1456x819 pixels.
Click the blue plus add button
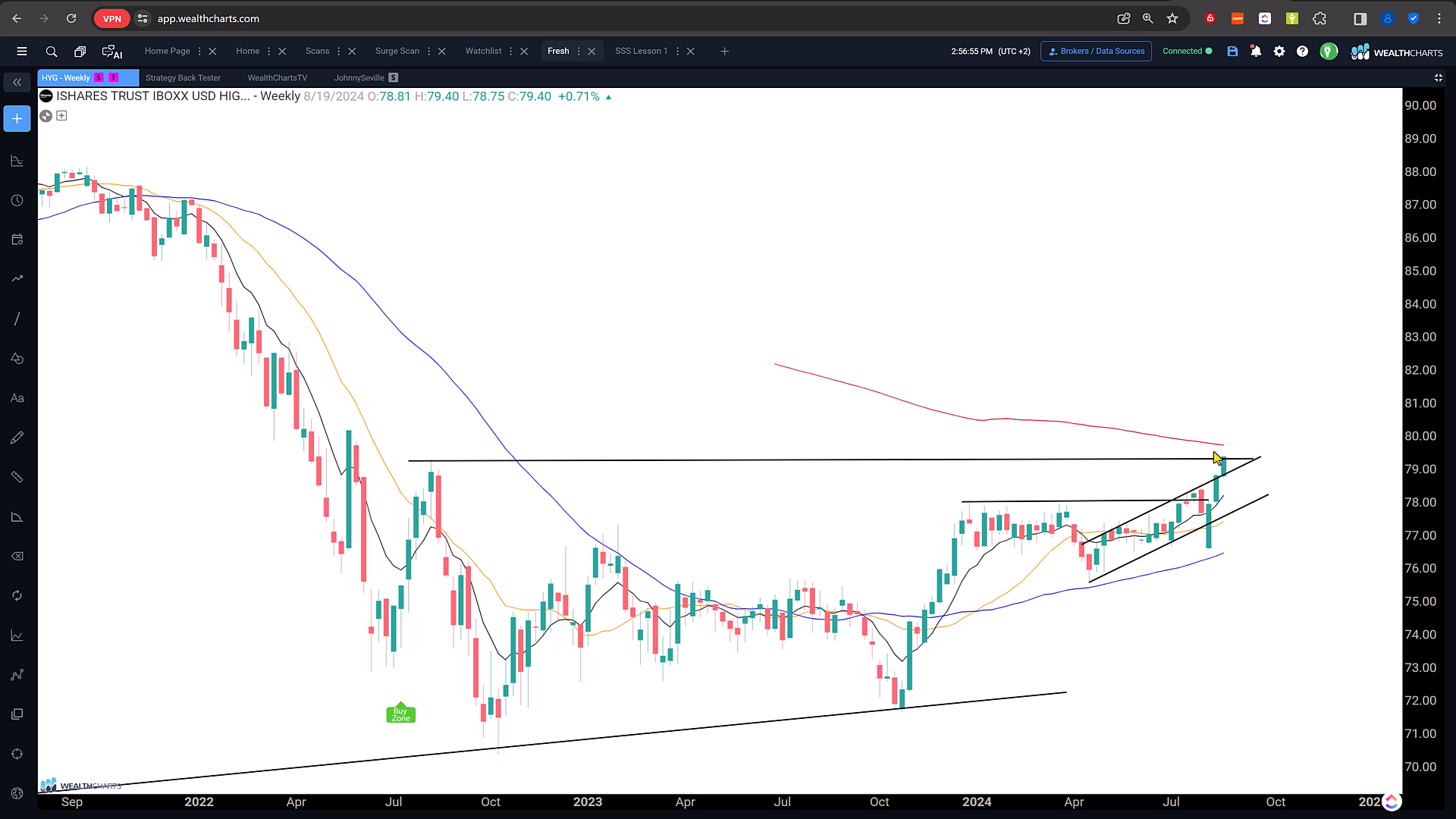pyautogui.click(x=17, y=118)
